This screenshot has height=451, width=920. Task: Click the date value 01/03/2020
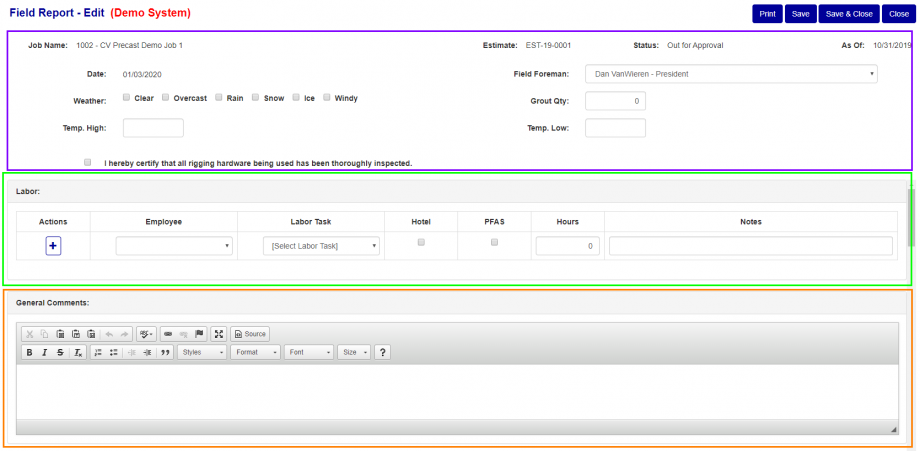(142, 74)
